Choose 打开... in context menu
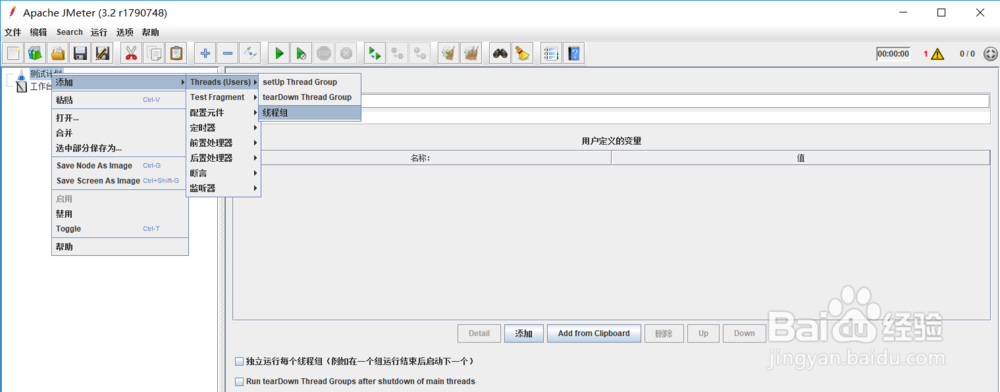1000x392 pixels. [119, 118]
